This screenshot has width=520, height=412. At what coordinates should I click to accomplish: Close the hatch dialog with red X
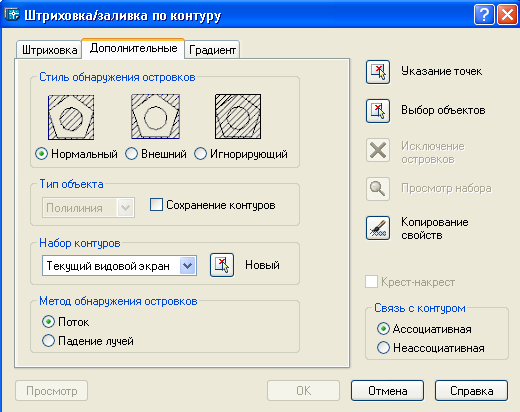[507, 15]
